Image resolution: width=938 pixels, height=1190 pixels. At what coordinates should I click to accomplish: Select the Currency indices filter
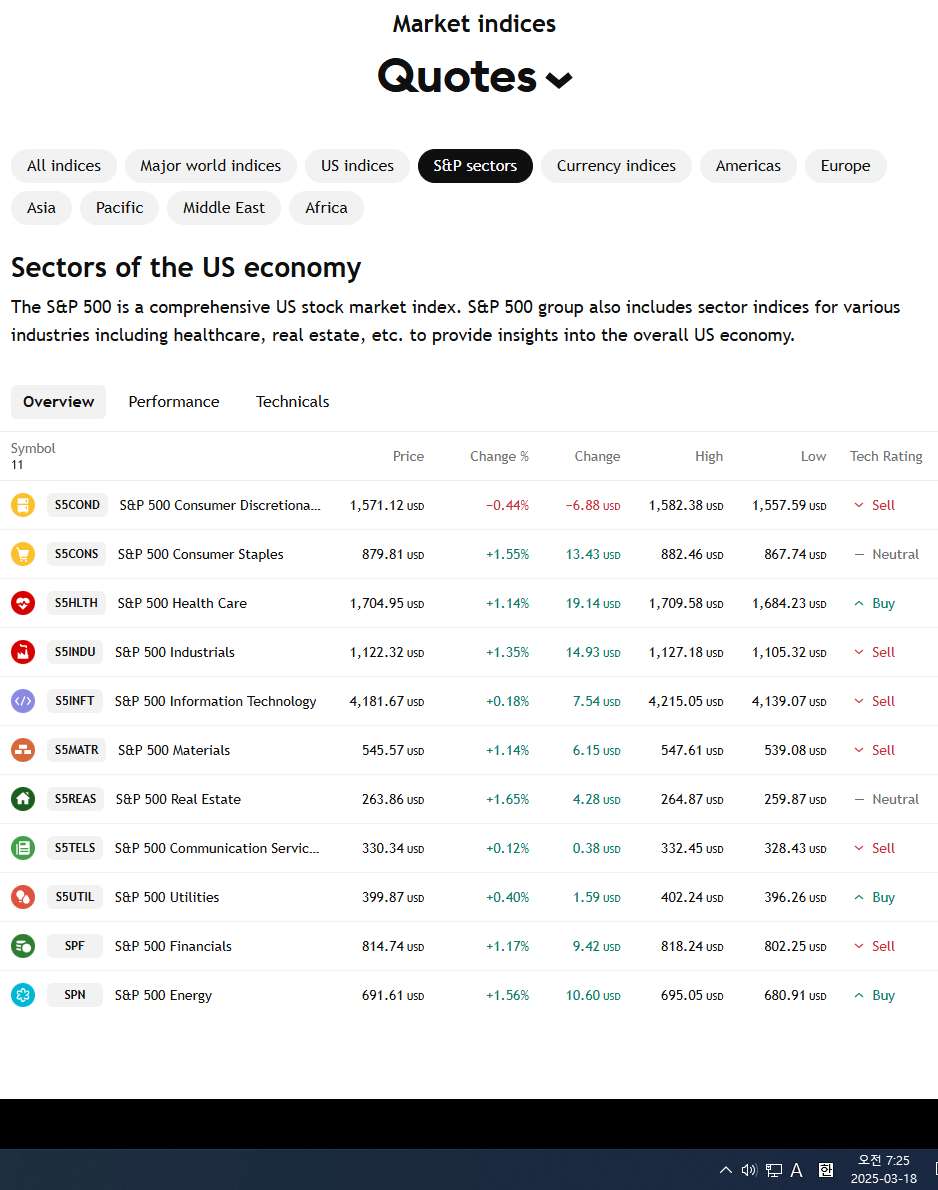[x=616, y=165]
